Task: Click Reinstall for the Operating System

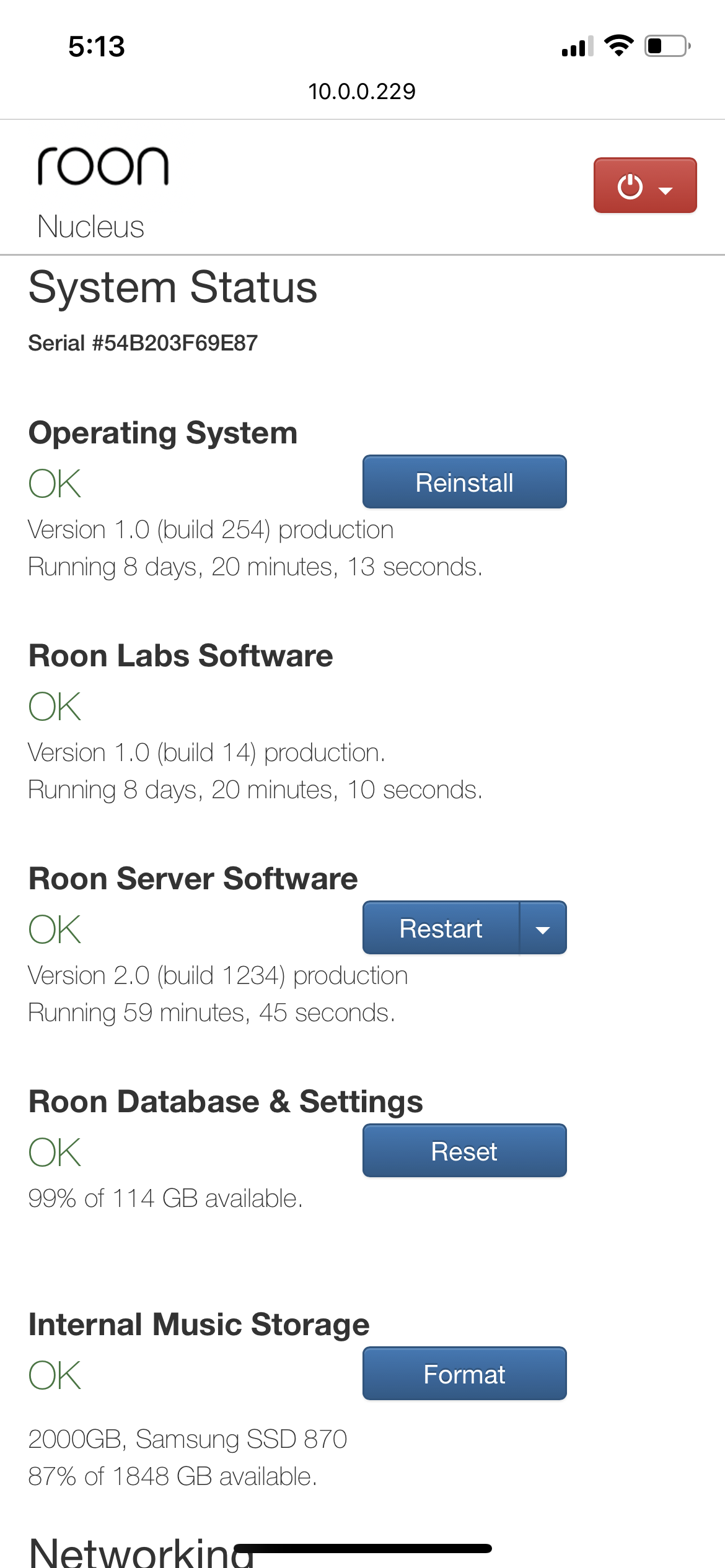Action: click(464, 482)
